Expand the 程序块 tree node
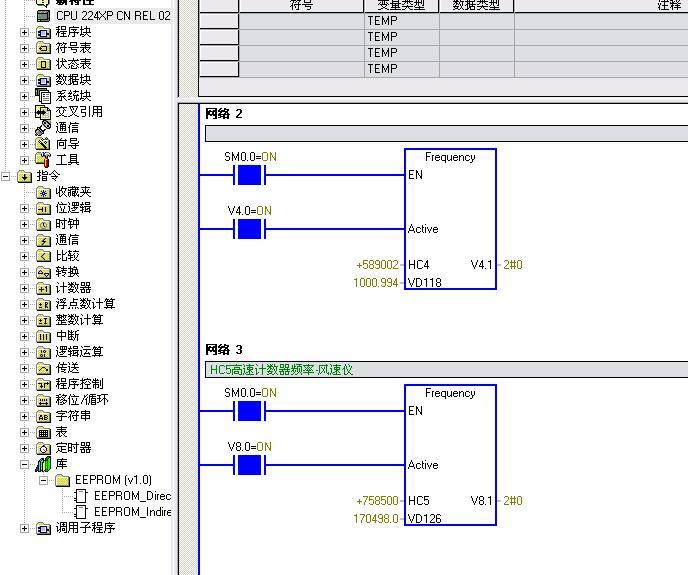Viewport: 688px width, 575px height. pyautogui.click(x=25, y=32)
